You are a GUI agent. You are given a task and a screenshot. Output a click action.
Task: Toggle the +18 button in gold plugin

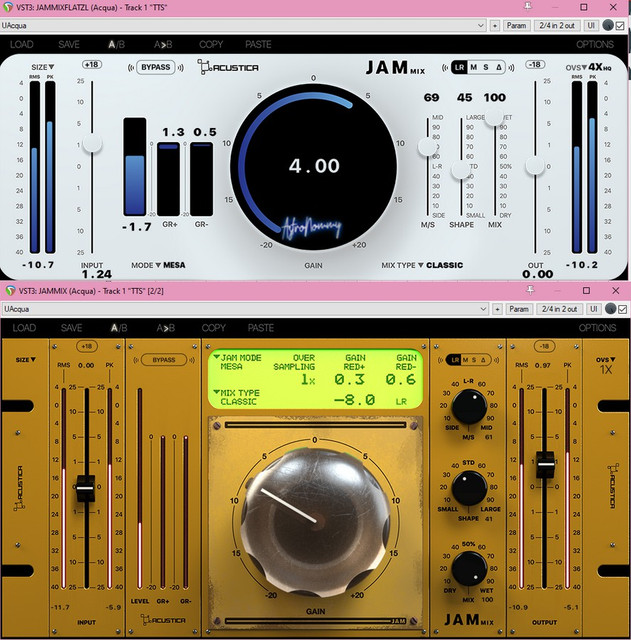click(x=87, y=346)
